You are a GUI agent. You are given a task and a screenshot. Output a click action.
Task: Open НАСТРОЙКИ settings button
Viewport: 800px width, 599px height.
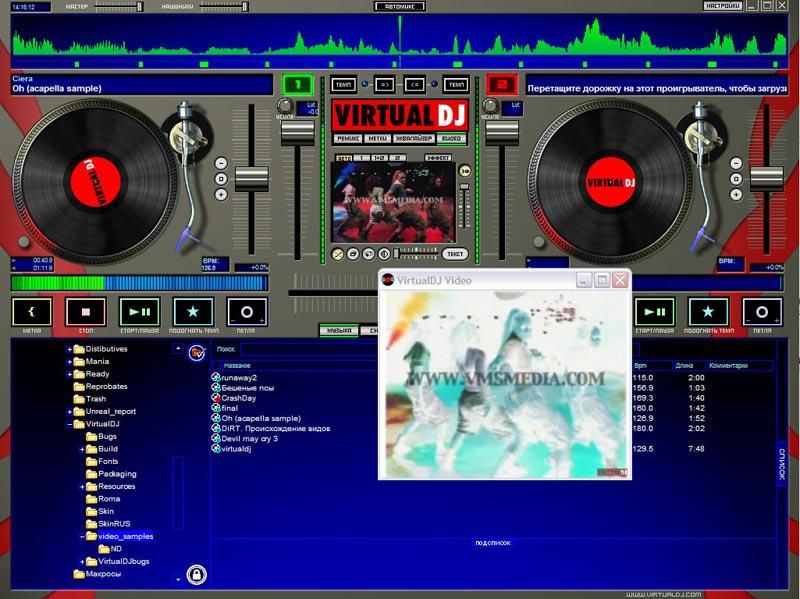[723, 6]
